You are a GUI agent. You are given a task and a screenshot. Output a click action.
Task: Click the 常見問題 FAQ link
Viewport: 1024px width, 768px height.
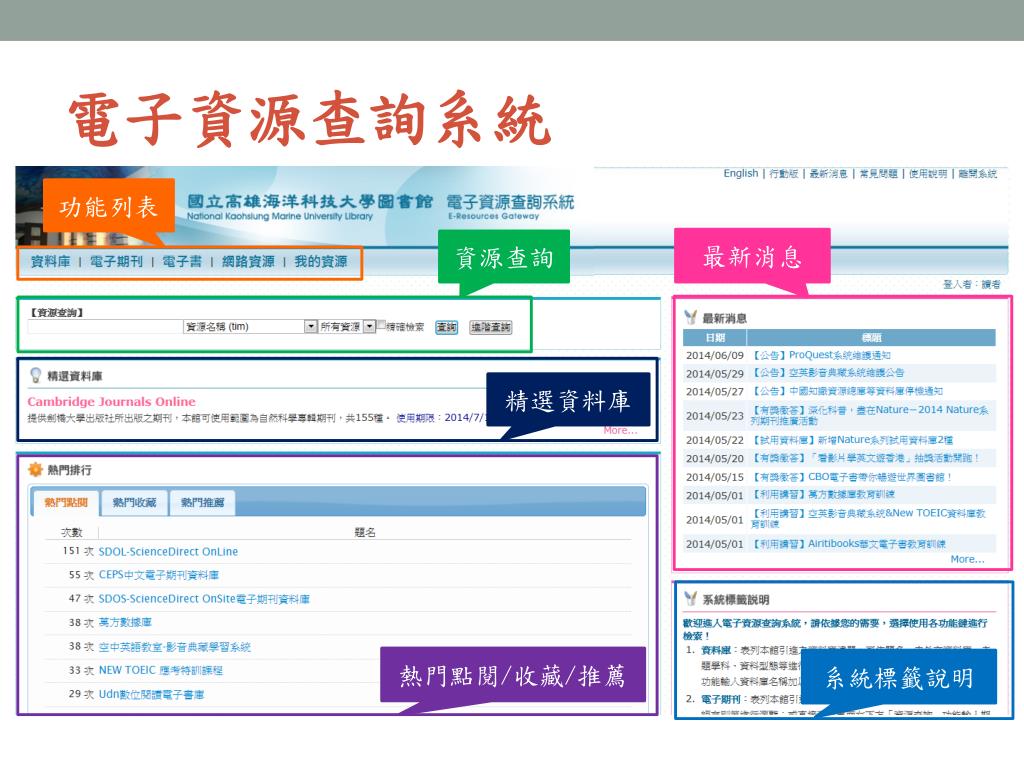click(x=878, y=174)
